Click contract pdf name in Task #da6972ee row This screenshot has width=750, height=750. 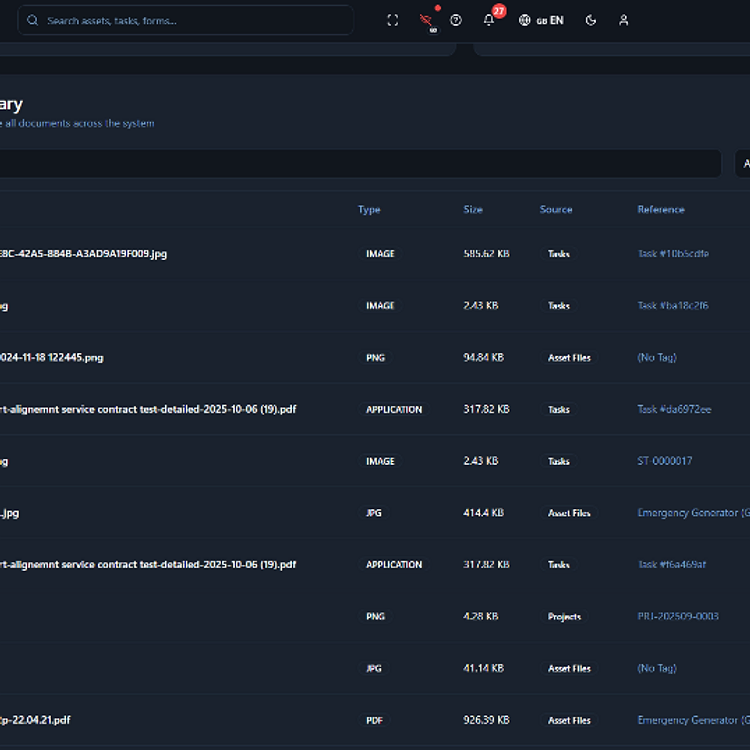(148, 409)
